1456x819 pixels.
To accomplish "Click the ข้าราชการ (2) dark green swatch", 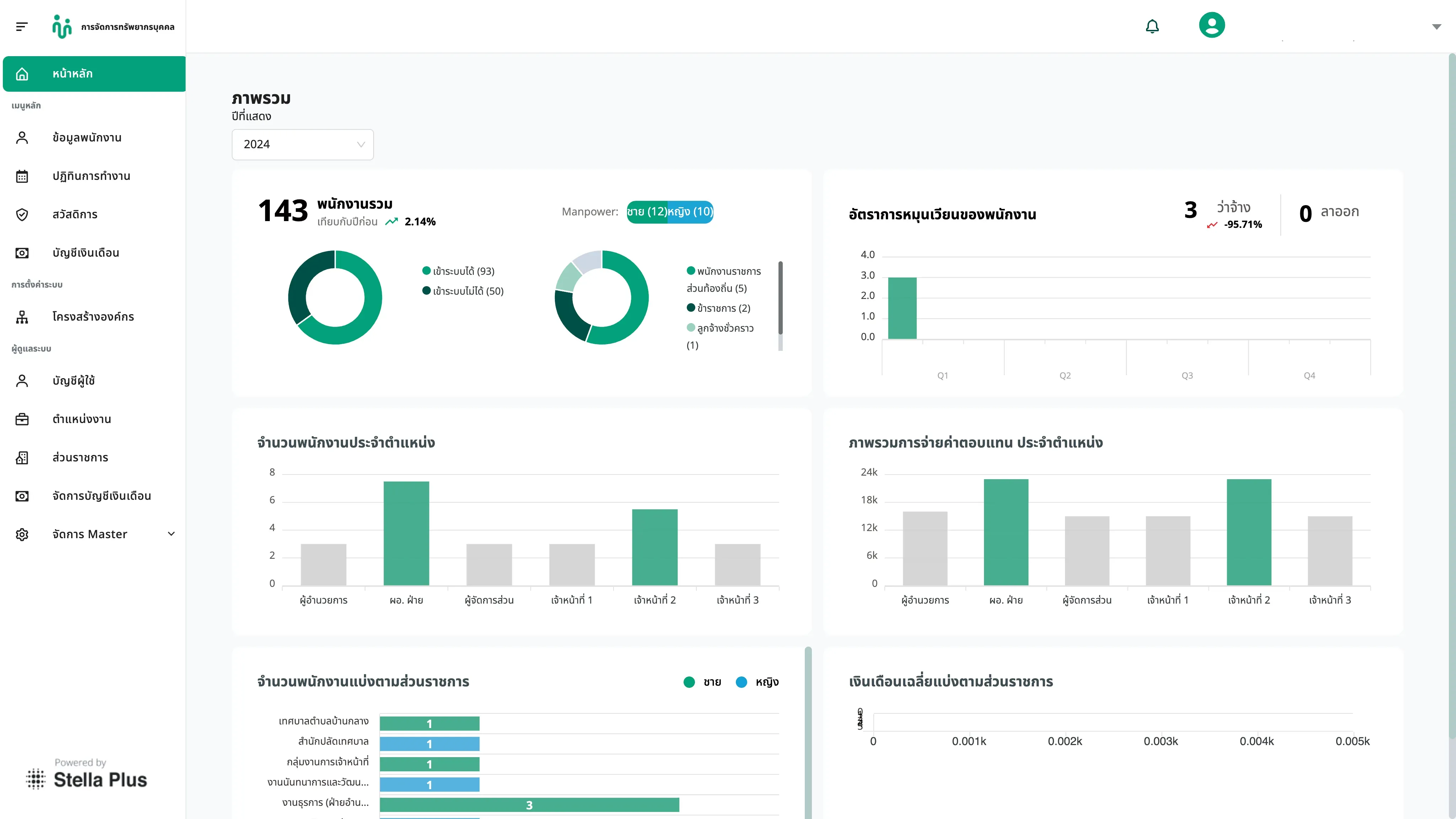I will [691, 308].
